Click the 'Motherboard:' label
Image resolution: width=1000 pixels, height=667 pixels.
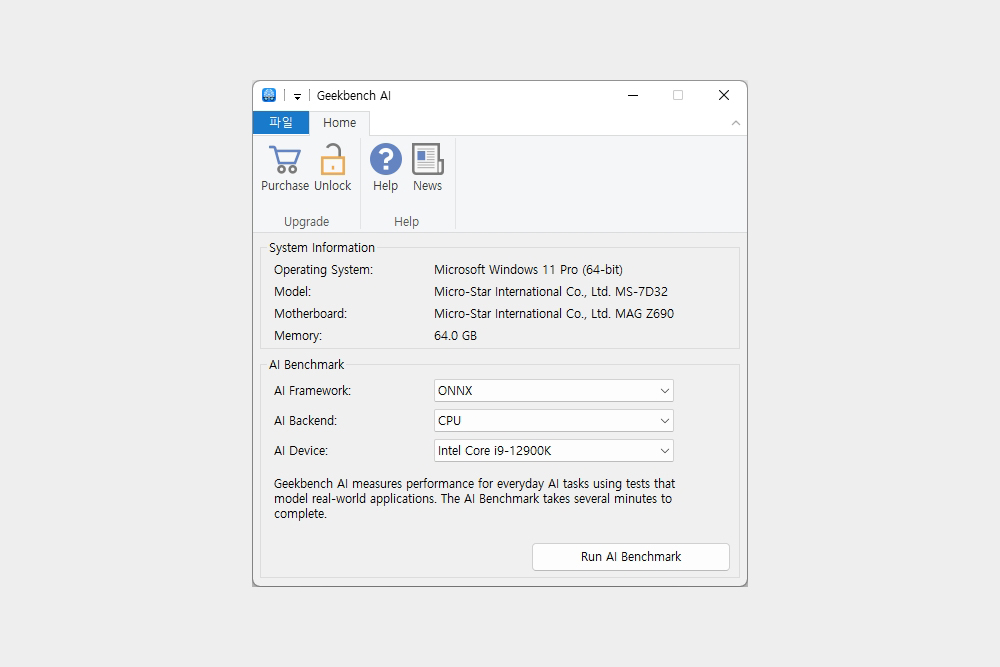coord(311,314)
